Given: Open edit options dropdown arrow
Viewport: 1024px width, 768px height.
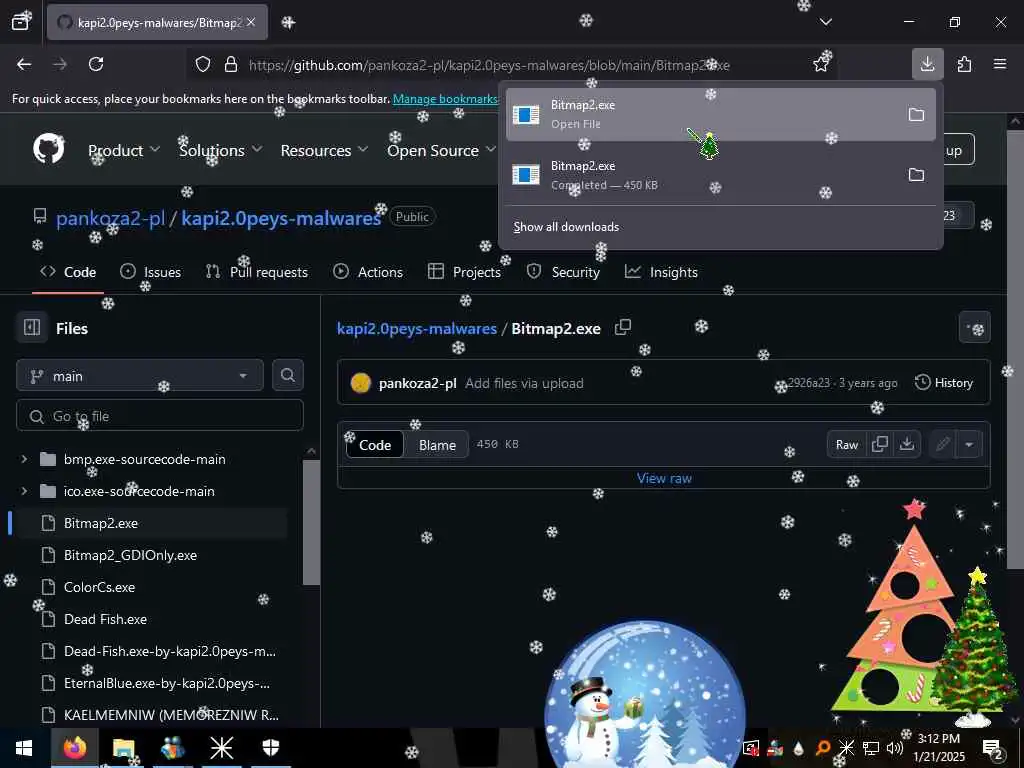Looking at the screenshot, I should [969, 445].
